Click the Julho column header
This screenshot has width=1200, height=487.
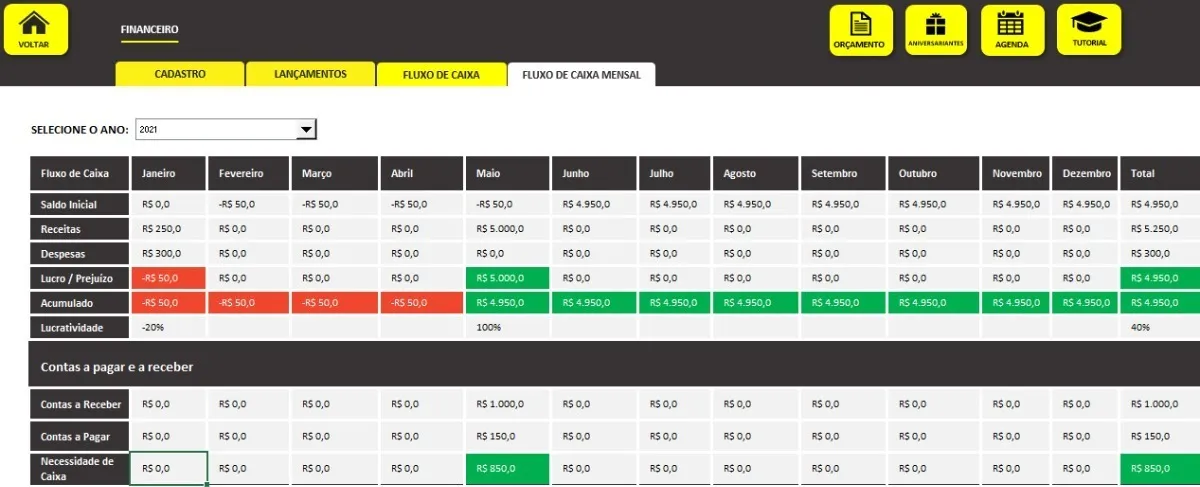(x=675, y=173)
